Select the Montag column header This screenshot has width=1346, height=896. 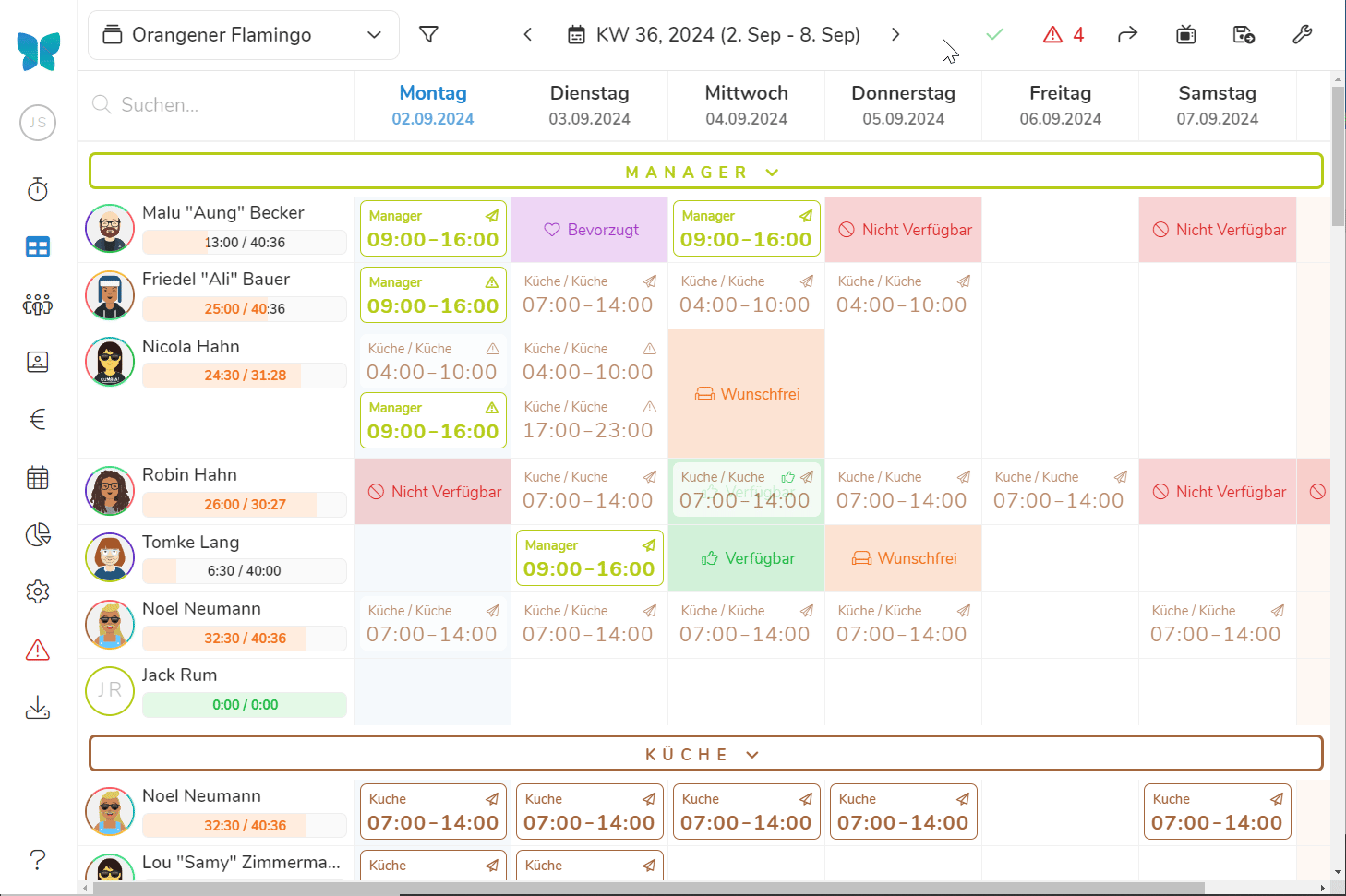click(x=433, y=105)
